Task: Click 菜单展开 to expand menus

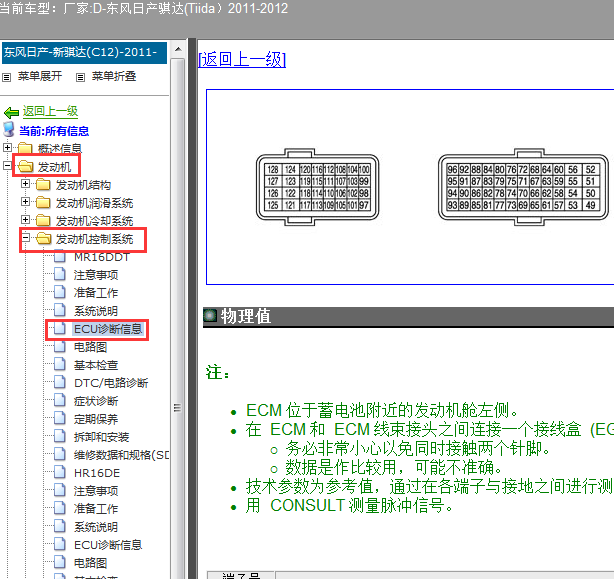Action: click(40, 76)
